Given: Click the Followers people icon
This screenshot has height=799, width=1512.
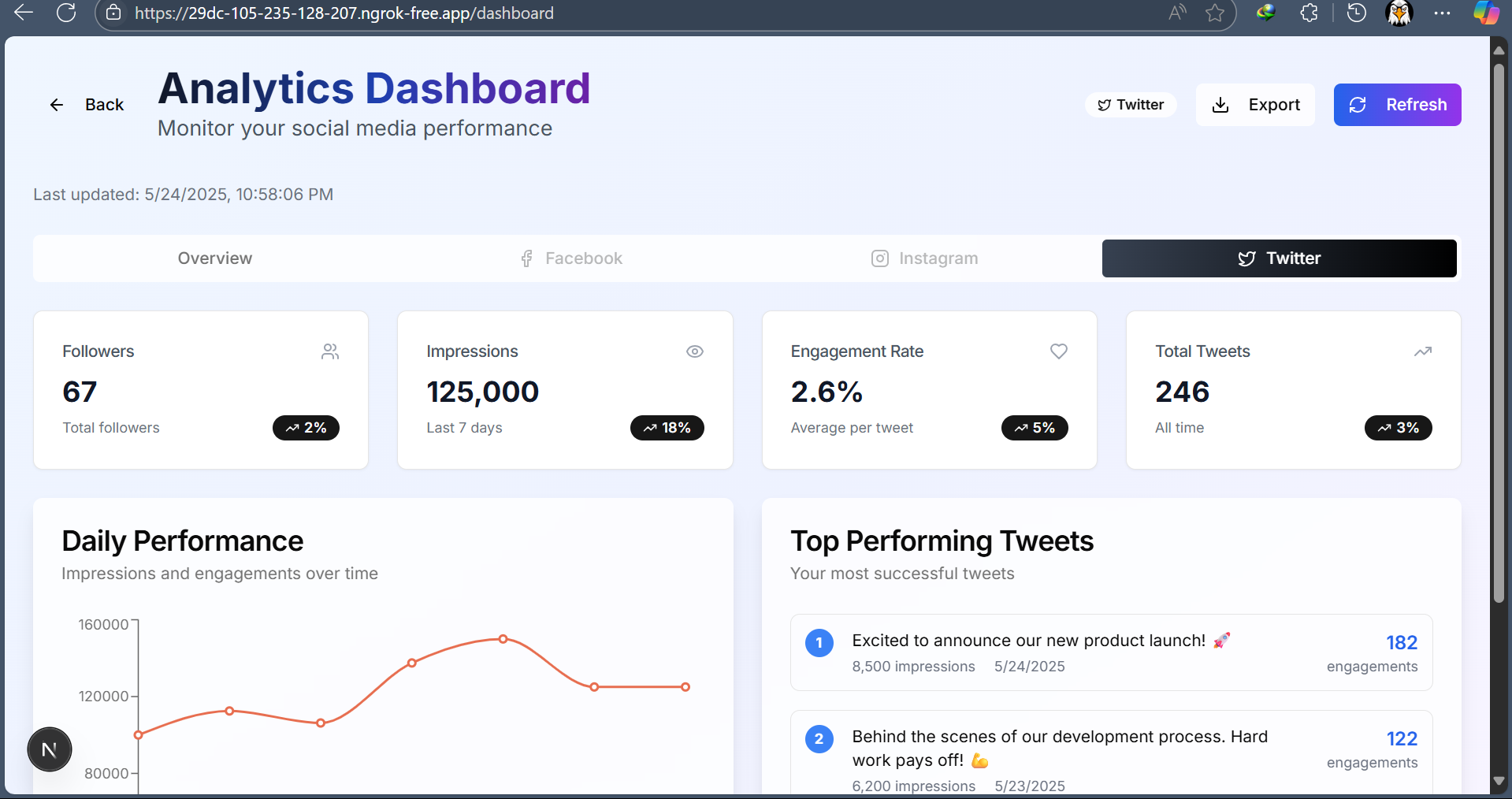Looking at the screenshot, I should point(329,351).
